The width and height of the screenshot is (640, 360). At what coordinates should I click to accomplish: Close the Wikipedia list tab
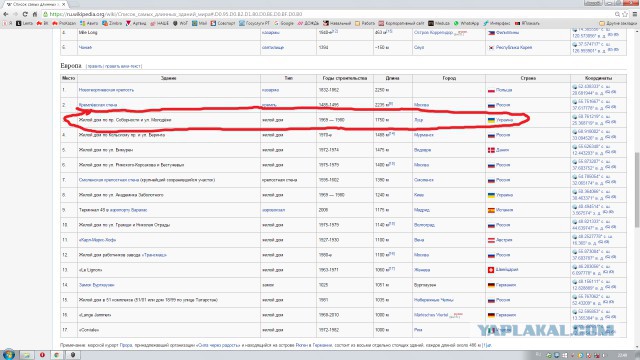click(x=63, y=4)
